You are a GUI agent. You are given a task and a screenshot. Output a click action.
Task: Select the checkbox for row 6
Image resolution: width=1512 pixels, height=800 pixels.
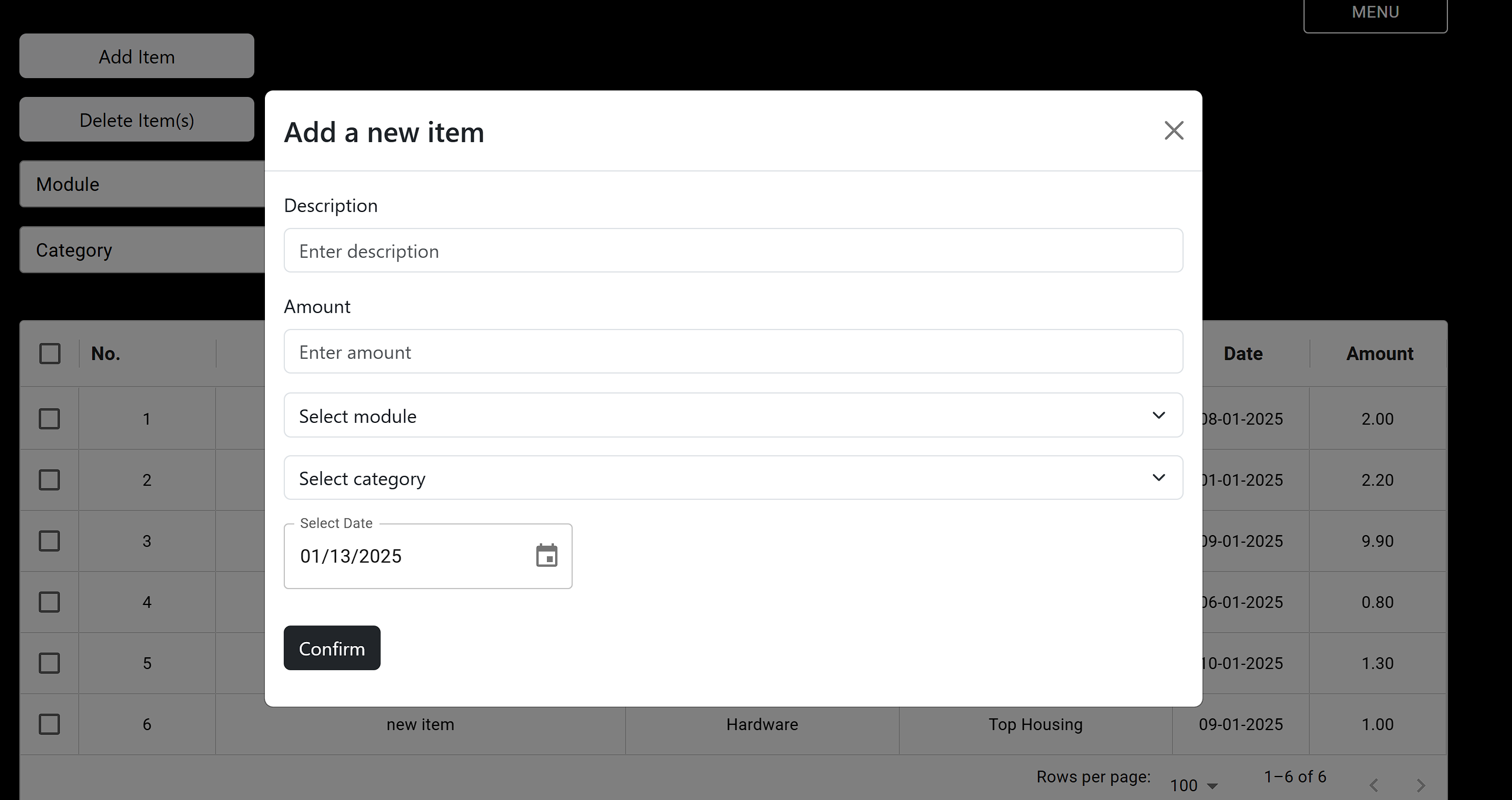coord(49,724)
